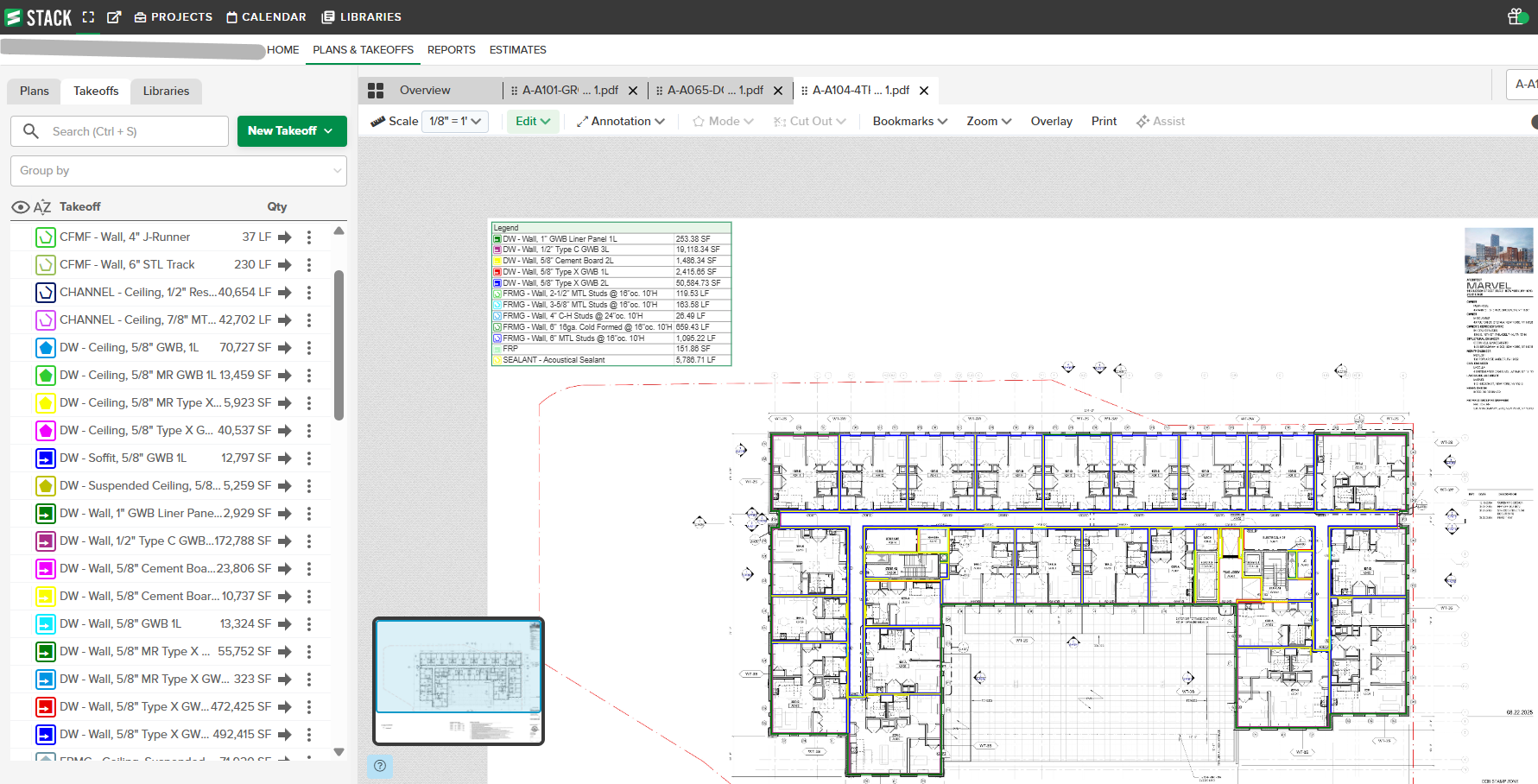Switch to the Libraries tab

tap(166, 92)
